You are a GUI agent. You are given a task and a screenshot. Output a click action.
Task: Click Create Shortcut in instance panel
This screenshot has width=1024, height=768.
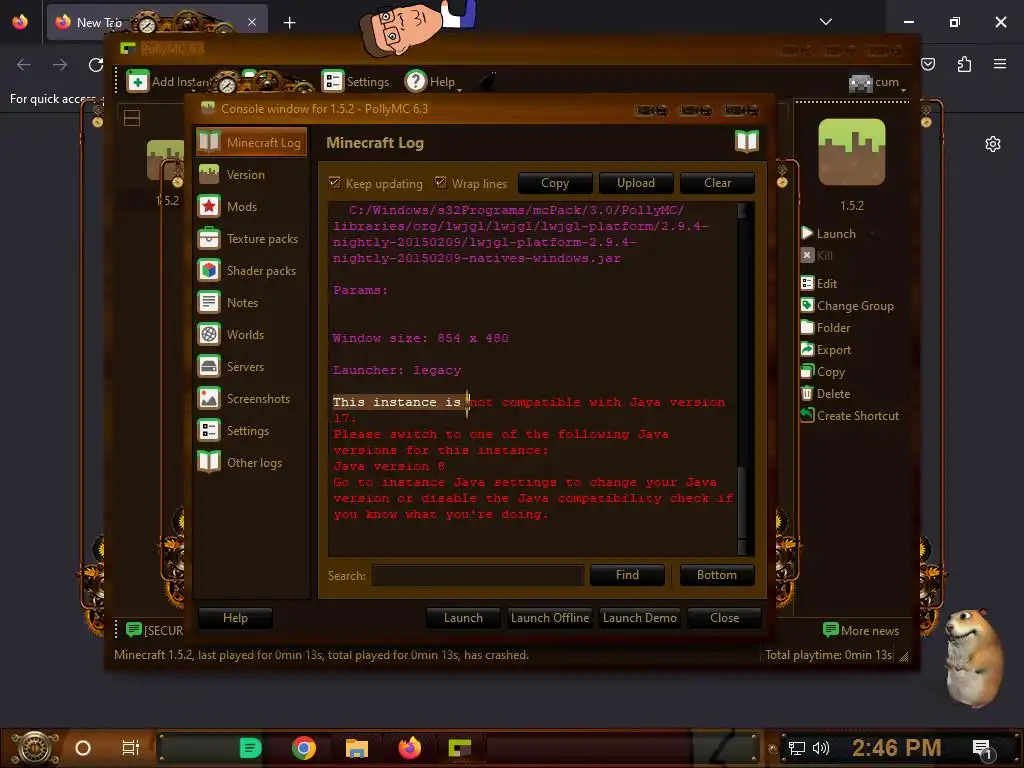[x=850, y=416]
